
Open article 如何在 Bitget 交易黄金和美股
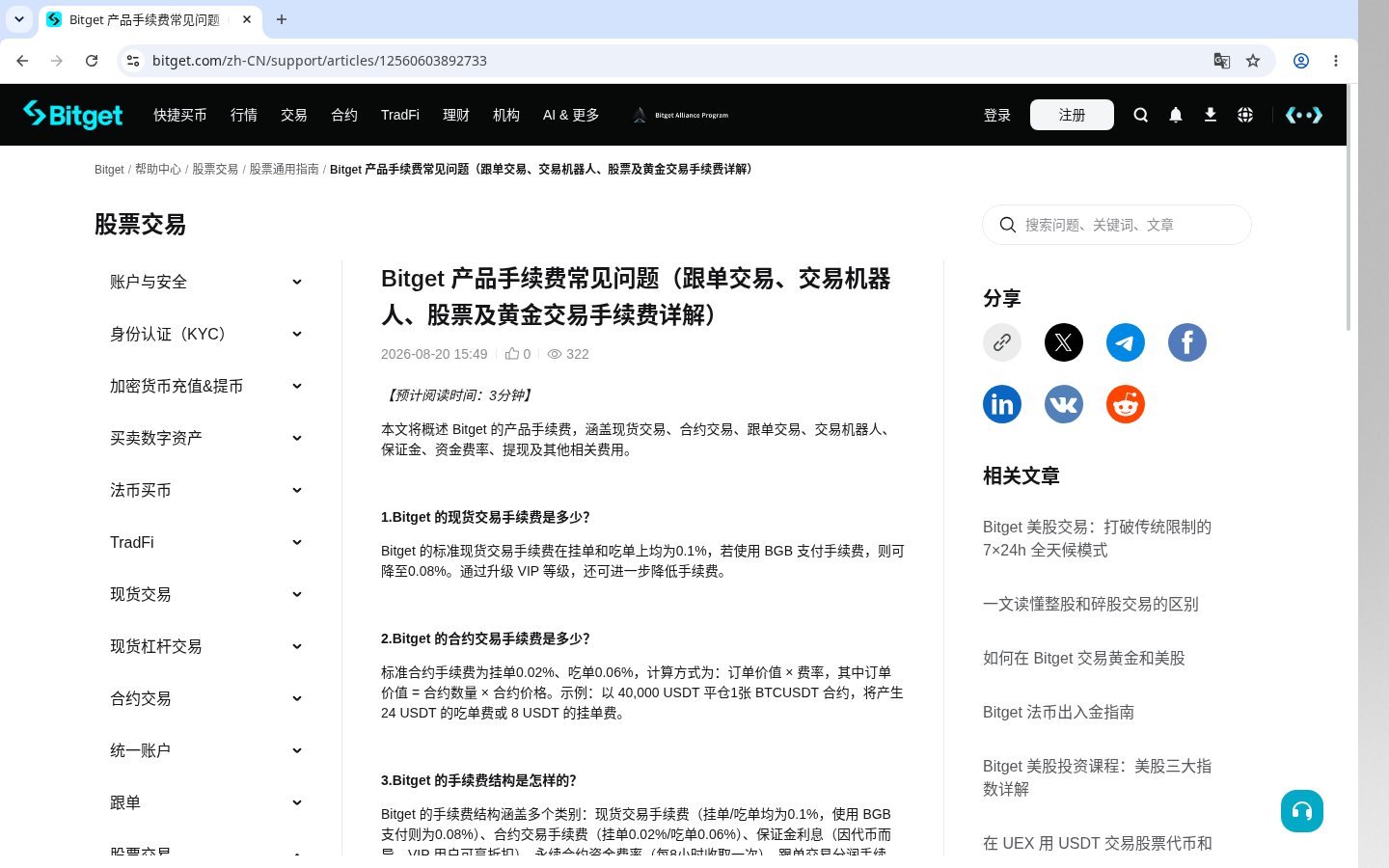[1084, 658]
